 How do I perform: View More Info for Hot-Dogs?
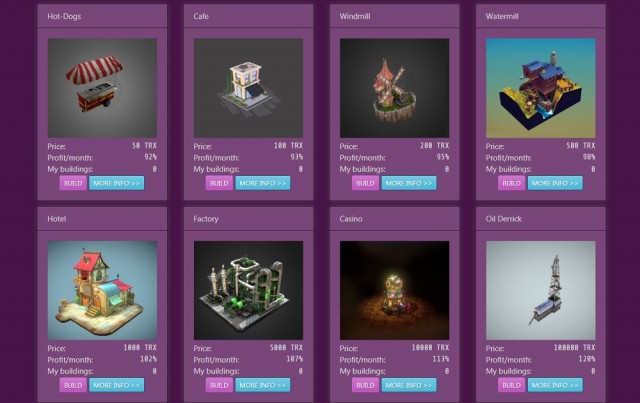coord(117,183)
